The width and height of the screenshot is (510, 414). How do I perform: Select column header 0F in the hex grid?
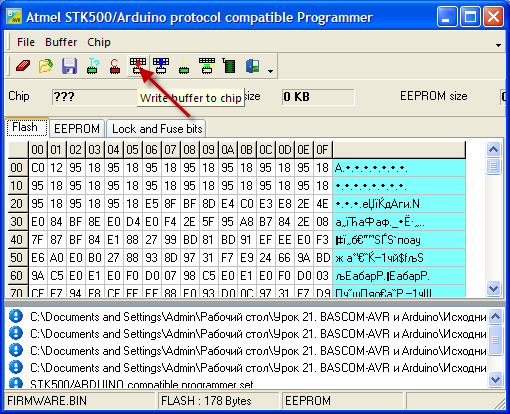click(322, 150)
